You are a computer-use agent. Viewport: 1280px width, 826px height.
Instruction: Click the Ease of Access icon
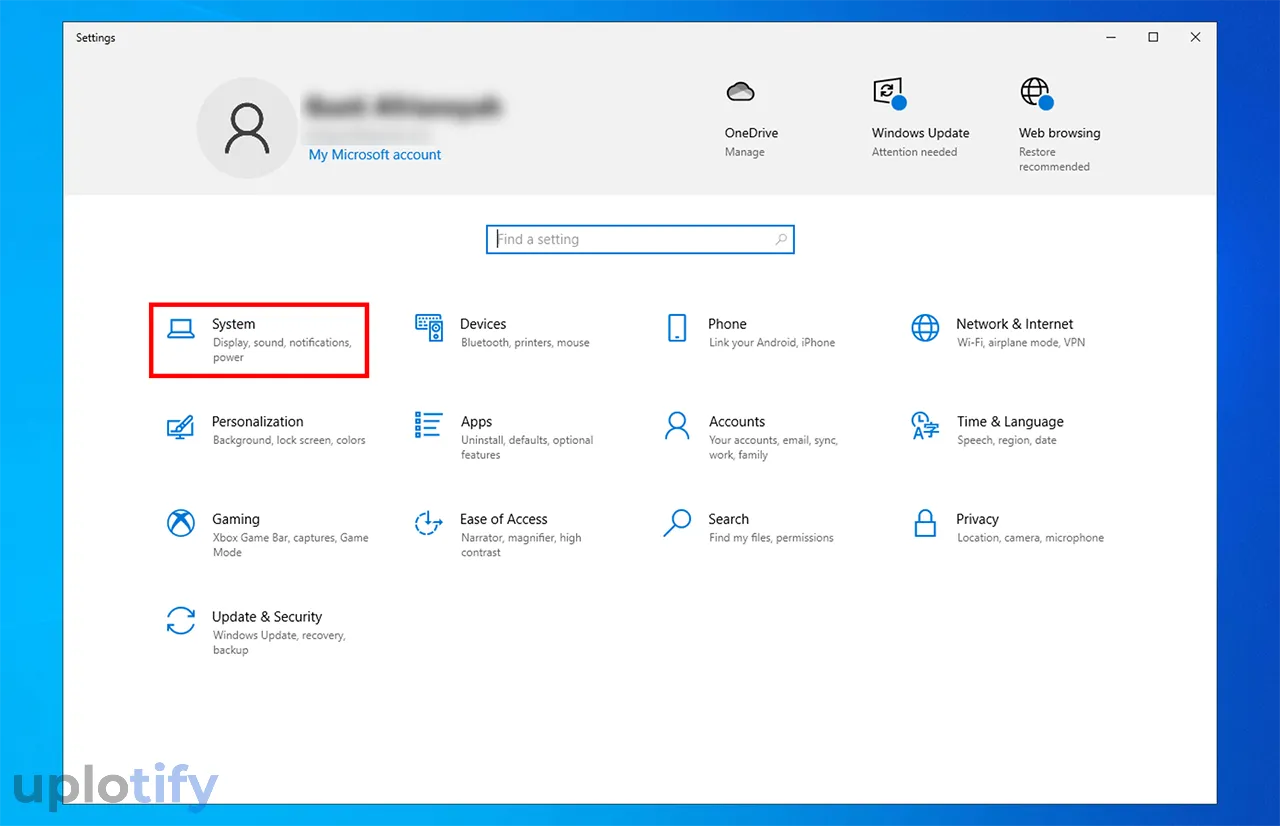tap(428, 523)
